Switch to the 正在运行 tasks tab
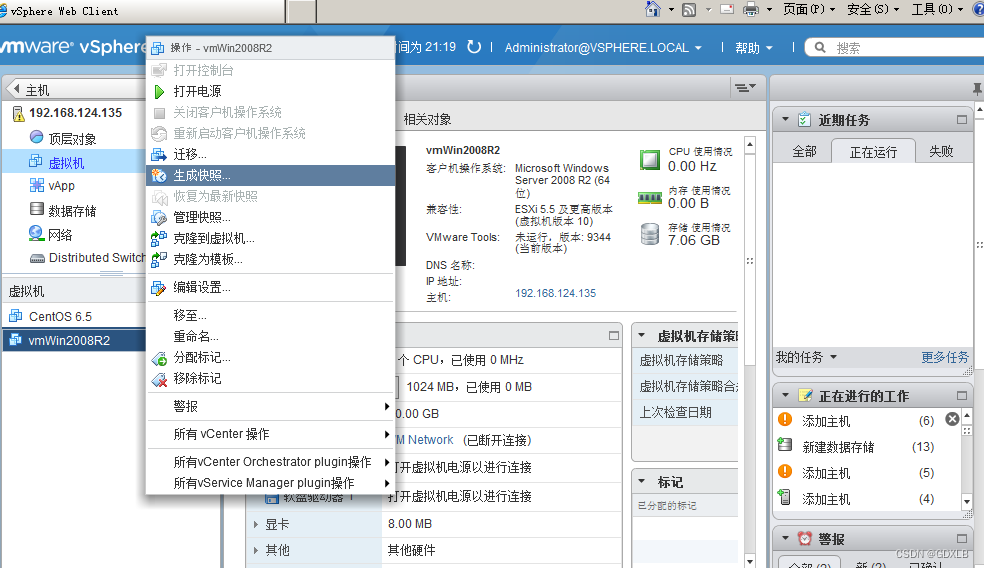Image resolution: width=984 pixels, height=568 pixels. 873,152
